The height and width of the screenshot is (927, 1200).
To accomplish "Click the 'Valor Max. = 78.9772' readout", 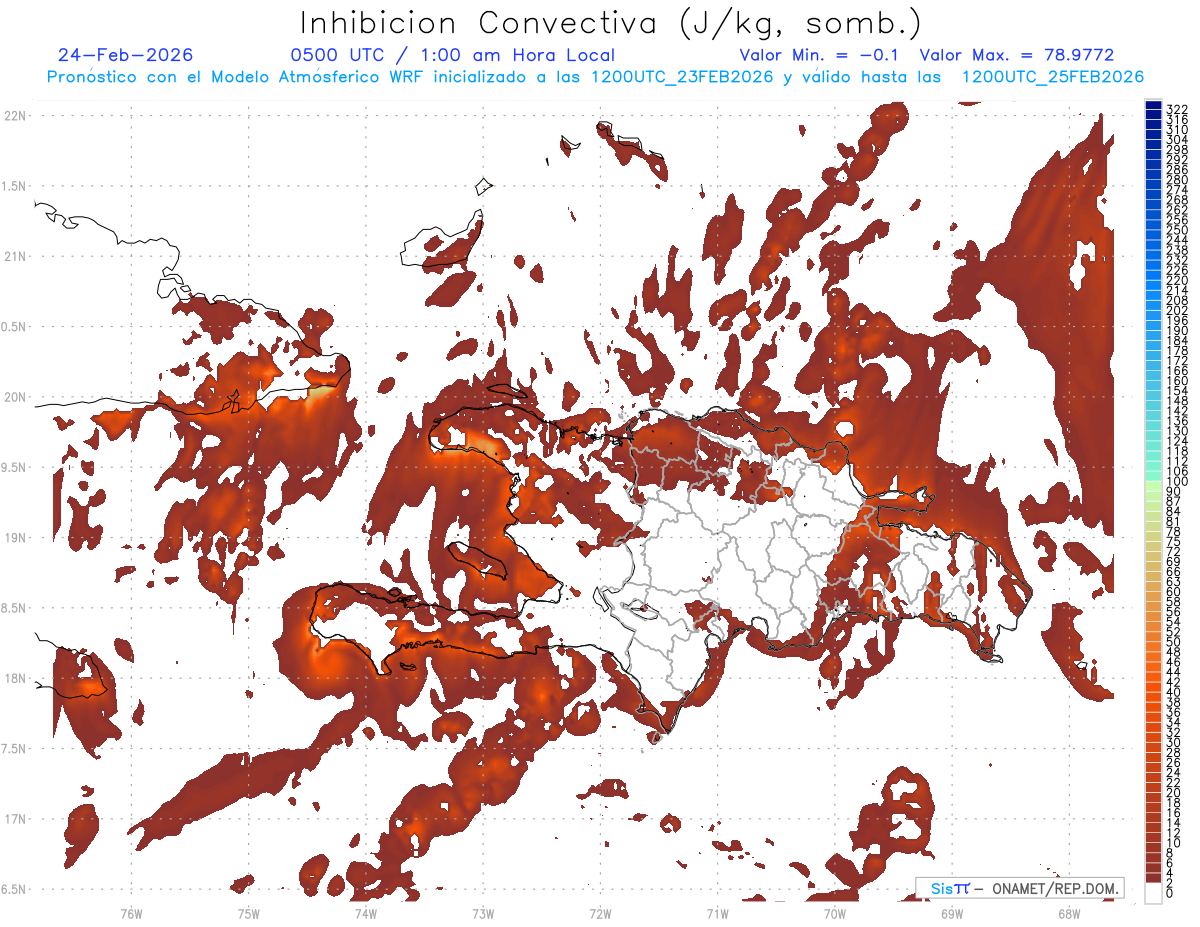I will pyautogui.click(x=1017, y=55).
